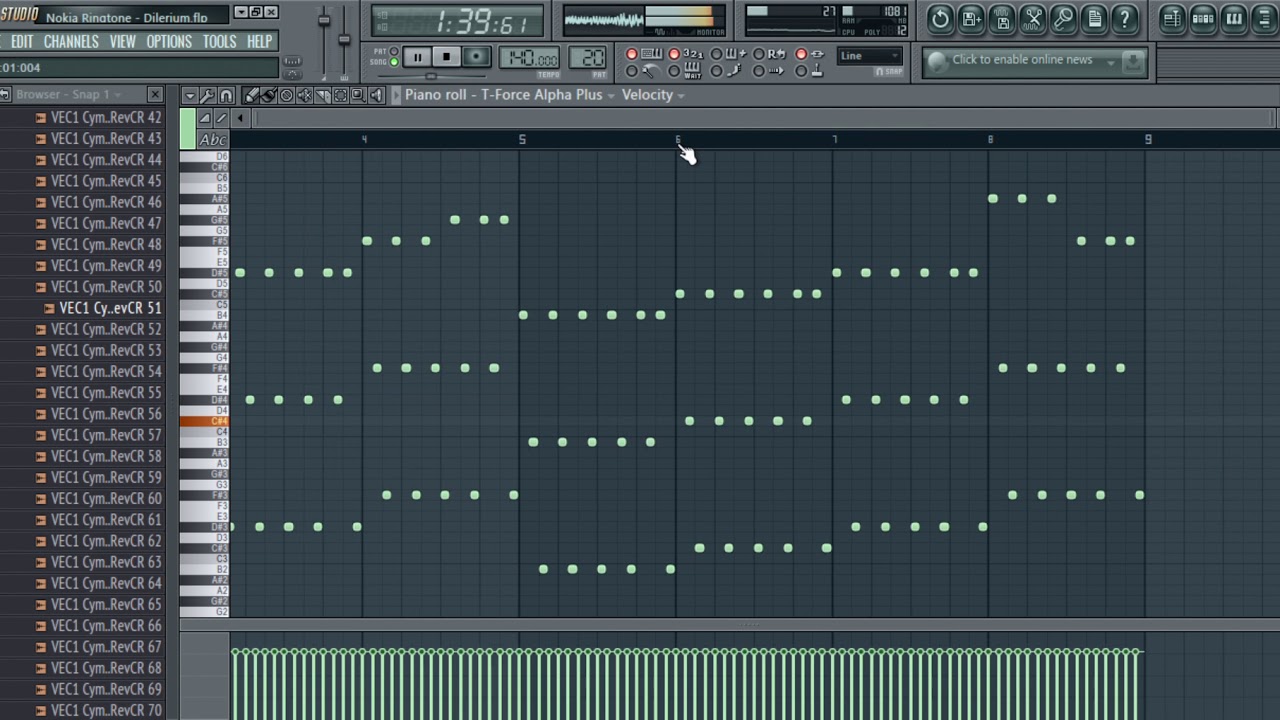Viewport: 1280px width, 720px height.
Task: Show the Step Sequencer window
Action: pyautogui.click(x=1203, y=18)
